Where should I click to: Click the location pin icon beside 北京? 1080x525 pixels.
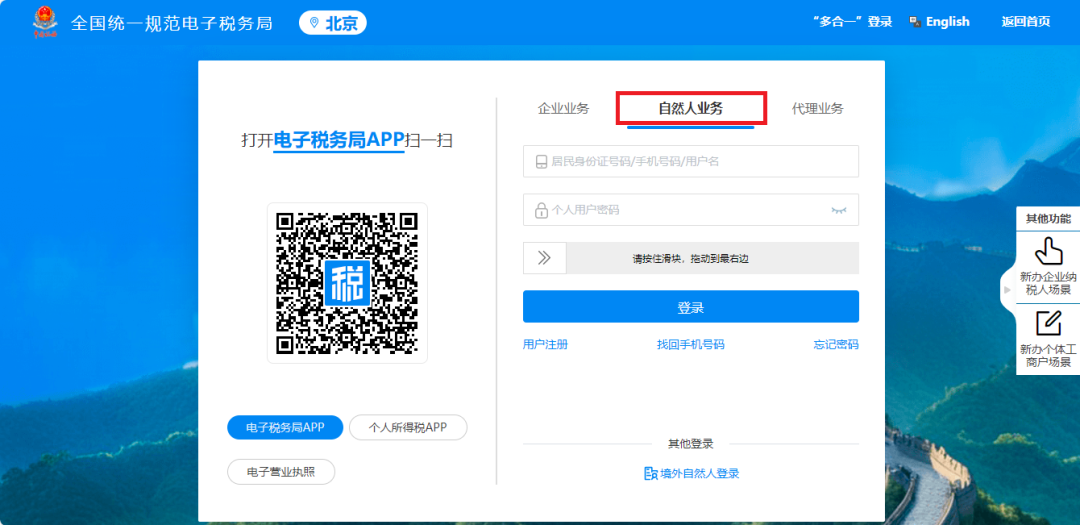click(x=315, y=23)
